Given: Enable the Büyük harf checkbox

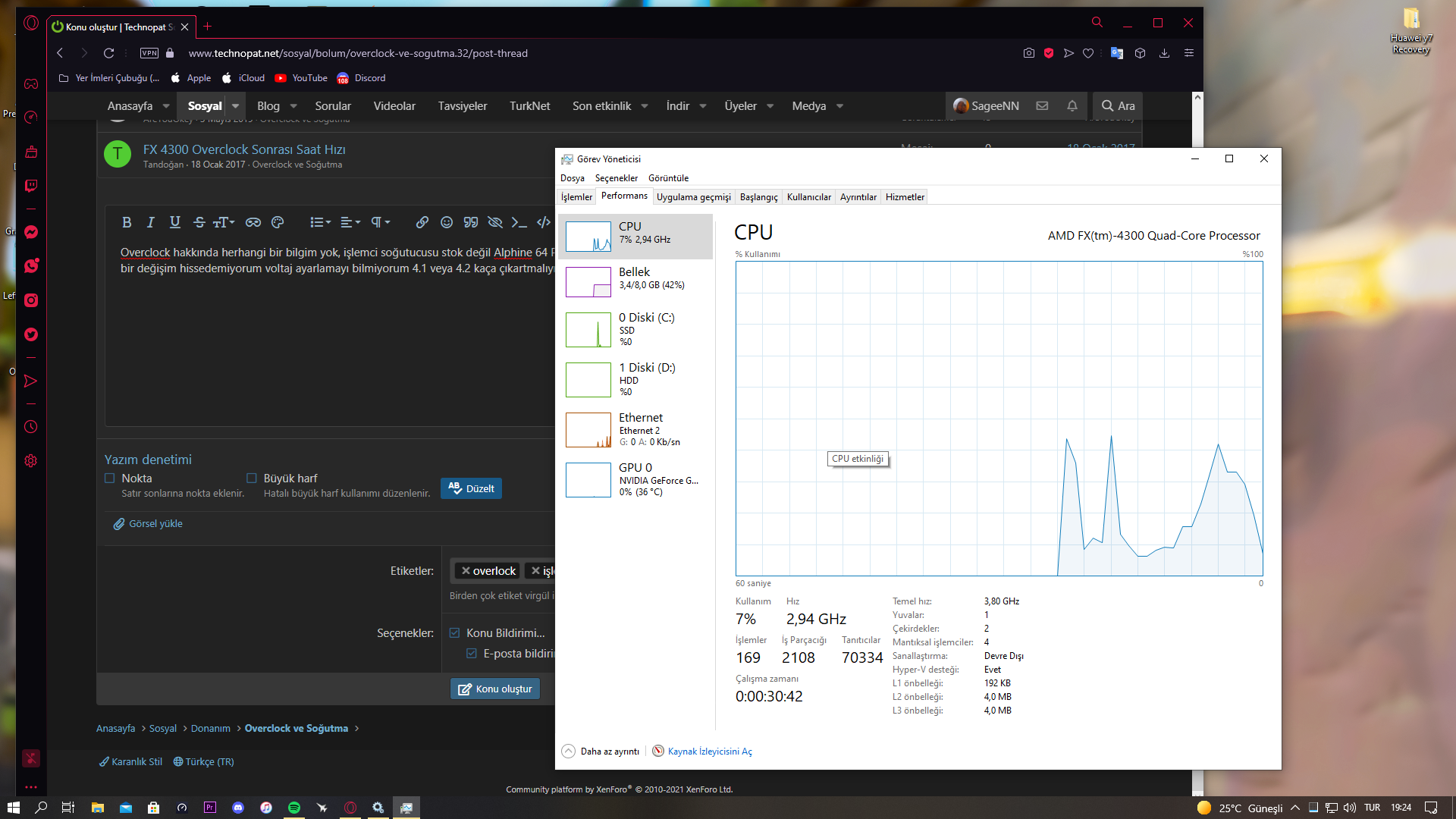Looking at the screenshot, I should point(252,479).
